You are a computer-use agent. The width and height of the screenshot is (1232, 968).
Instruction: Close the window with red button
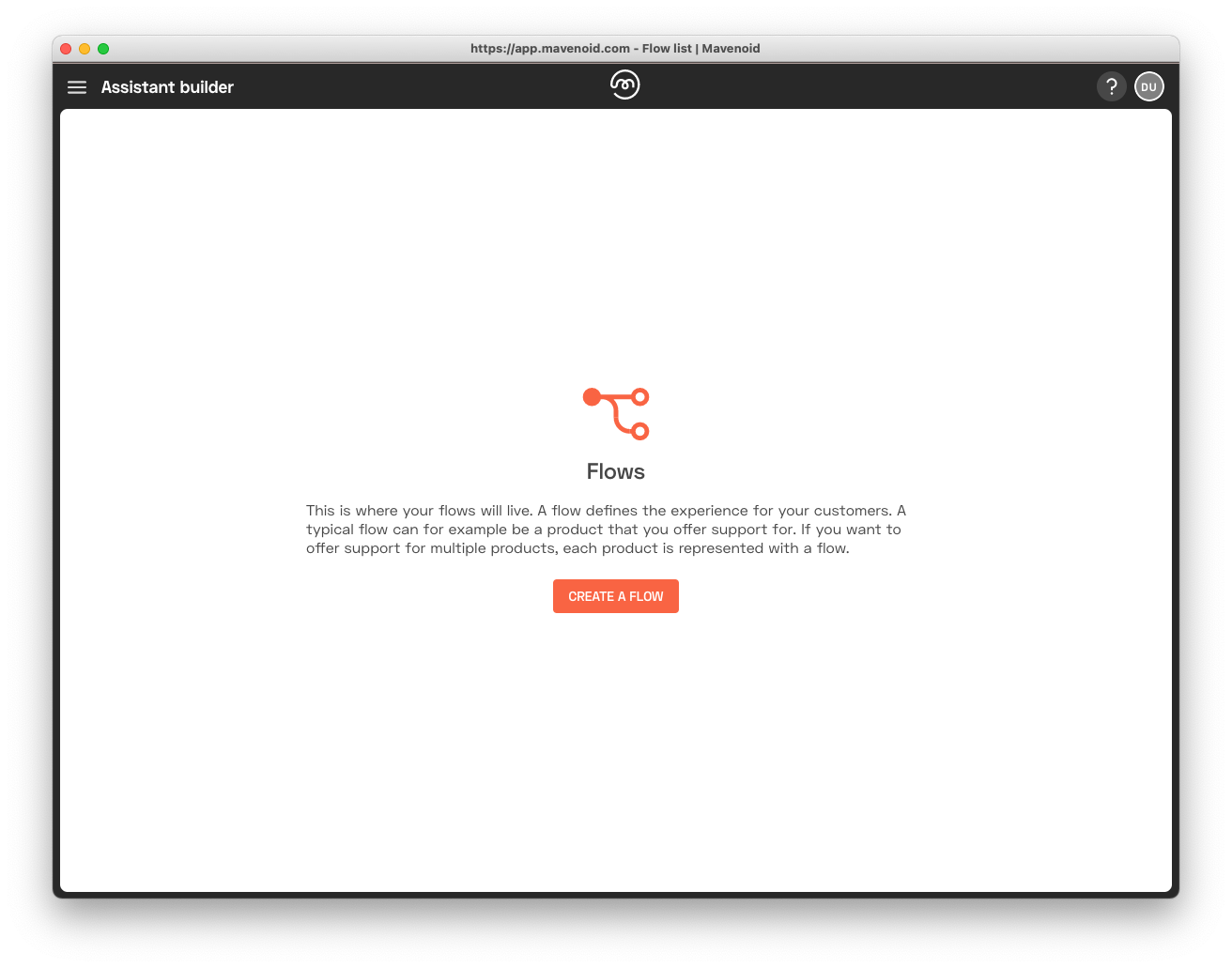click(x=66, y=49)
